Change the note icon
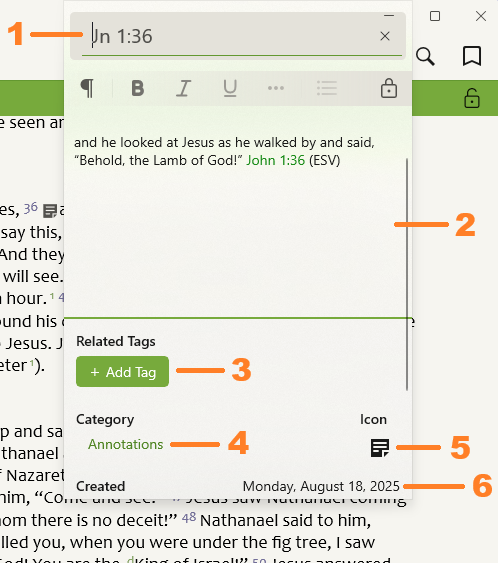Screen dimensions: 498x563 [x=380, y=448]
